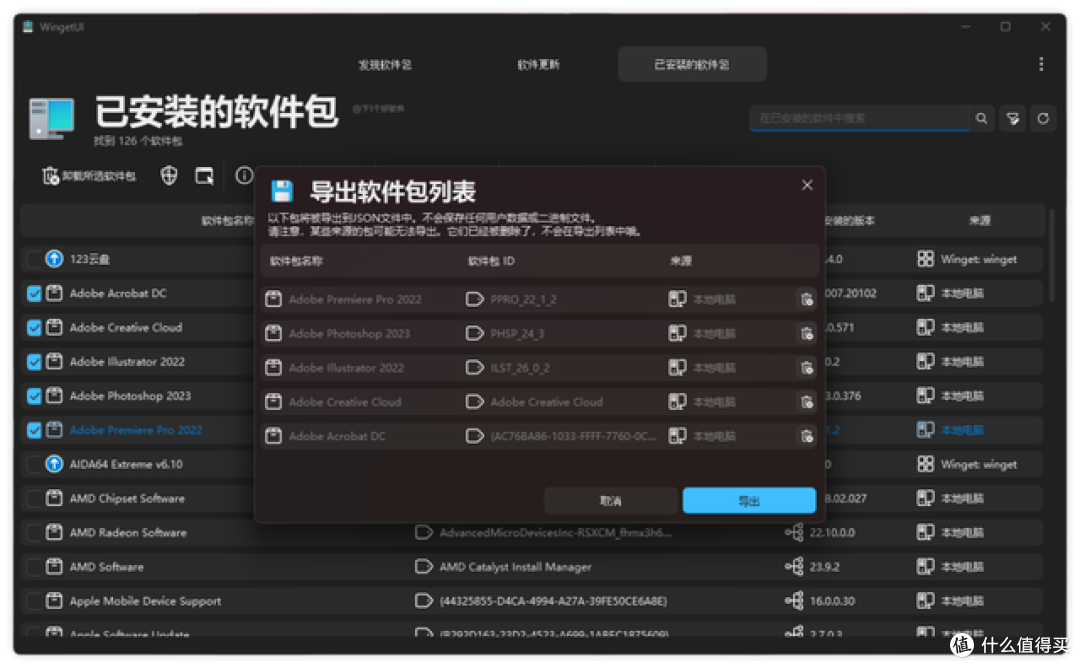This screenshot has width=1080, height=668.
Task: Select the 已安装的软件包 tab
Action: tap(692, 65)
